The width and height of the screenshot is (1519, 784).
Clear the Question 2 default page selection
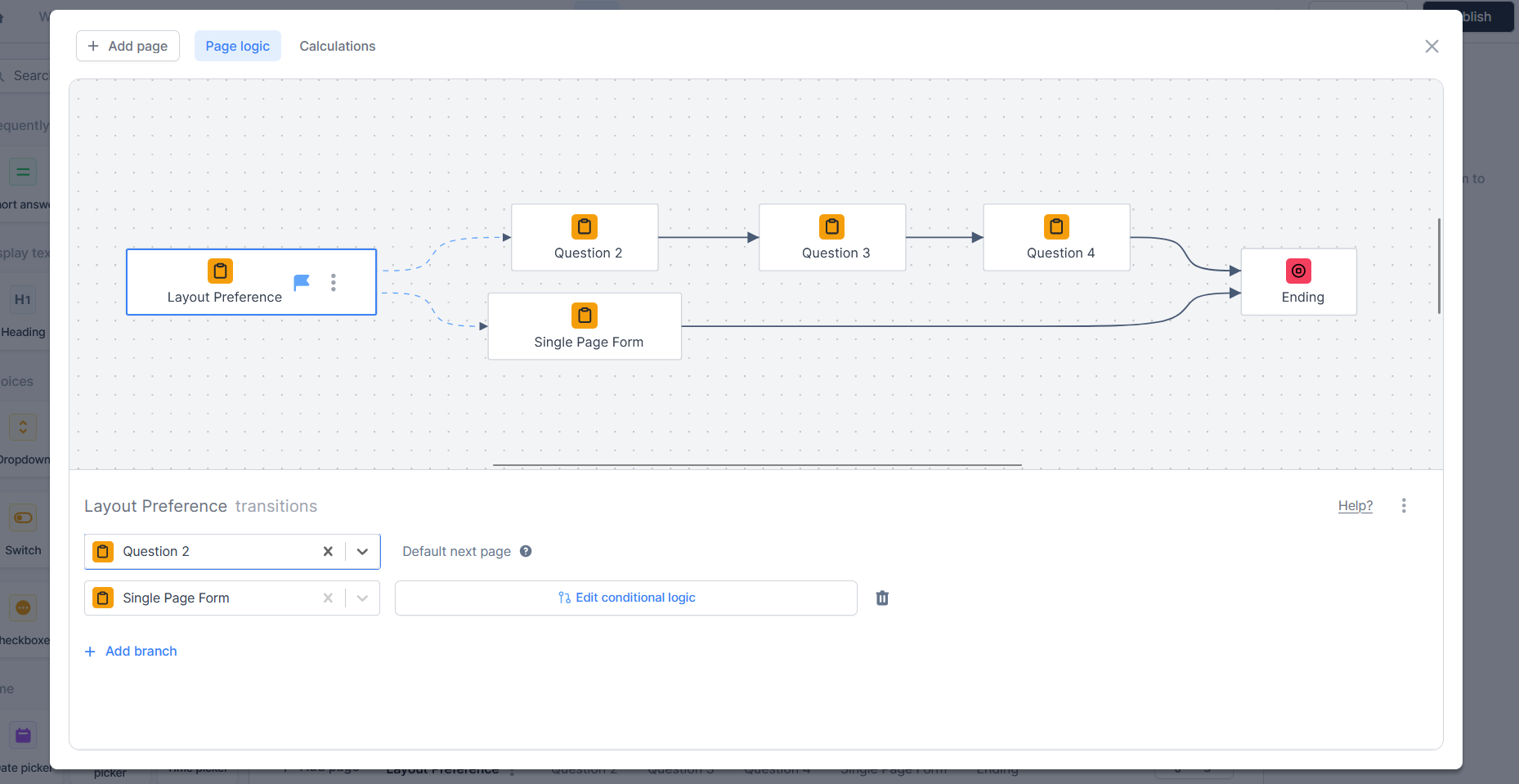[328, 552]
